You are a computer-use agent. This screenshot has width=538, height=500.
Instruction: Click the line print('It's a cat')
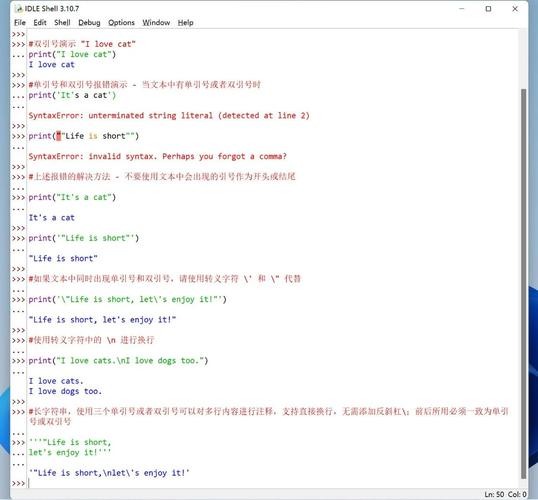(x=72, y=95)
